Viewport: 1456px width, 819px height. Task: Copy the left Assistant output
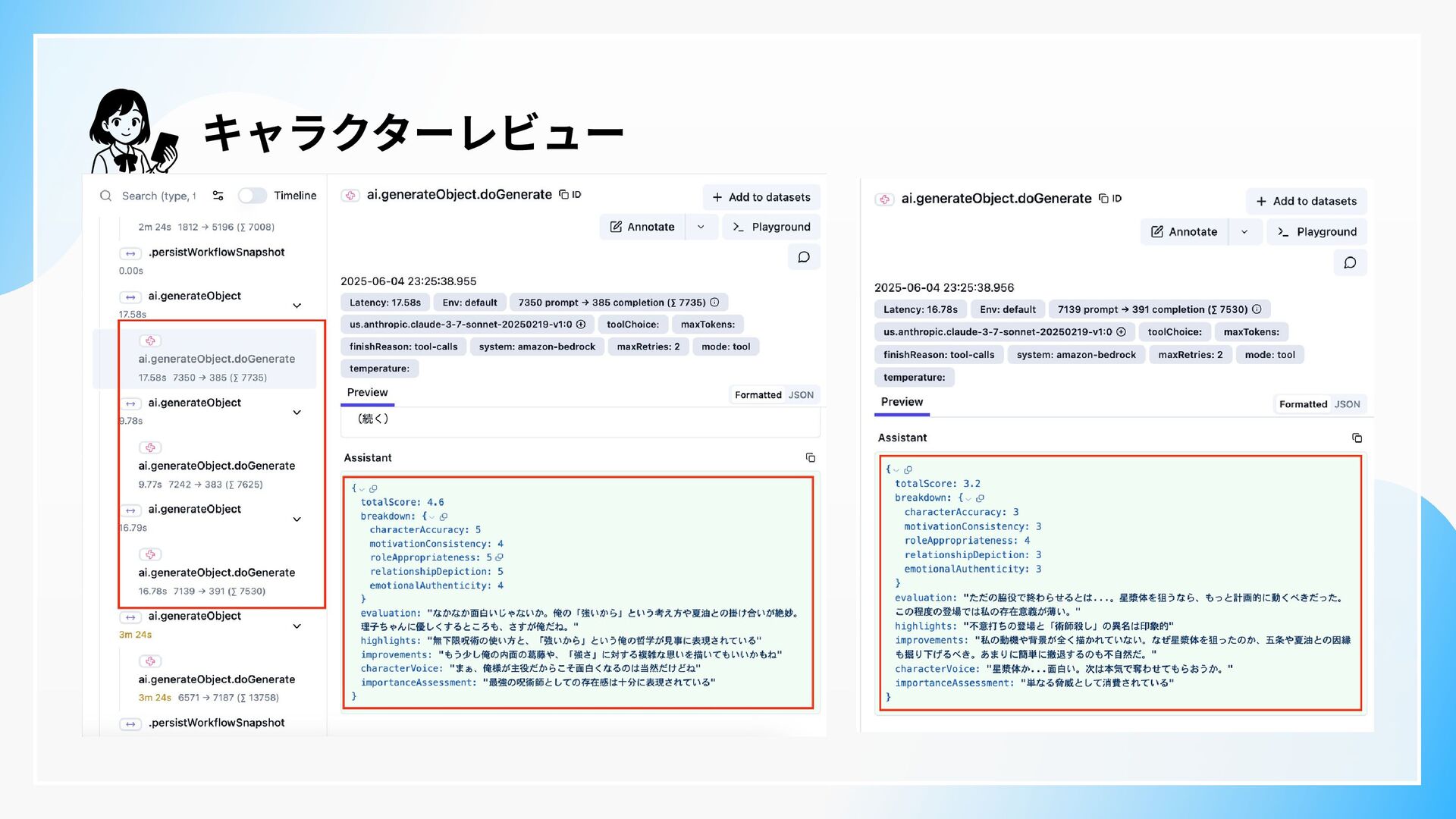(x=810, y=458)
